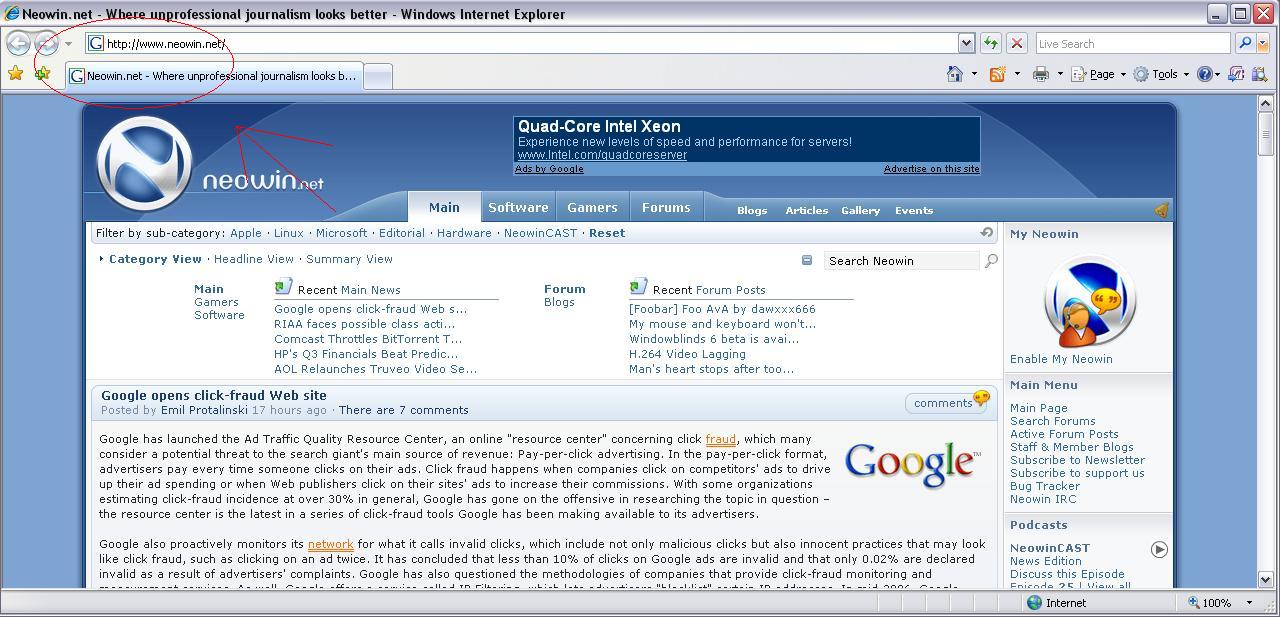
Task: Open the Gallery navigation link
Action: [860, 210]
